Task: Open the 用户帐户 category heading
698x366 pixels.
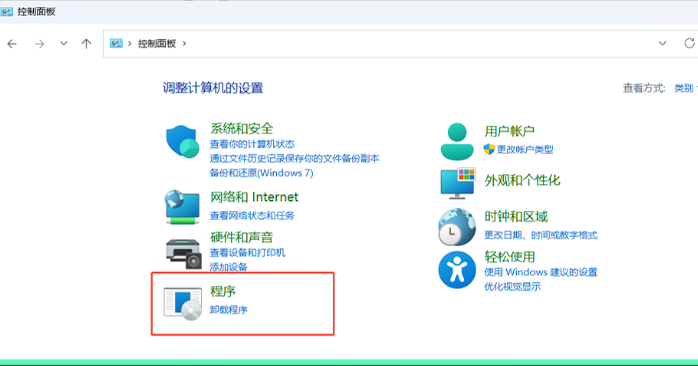Action: coord(509,131)
